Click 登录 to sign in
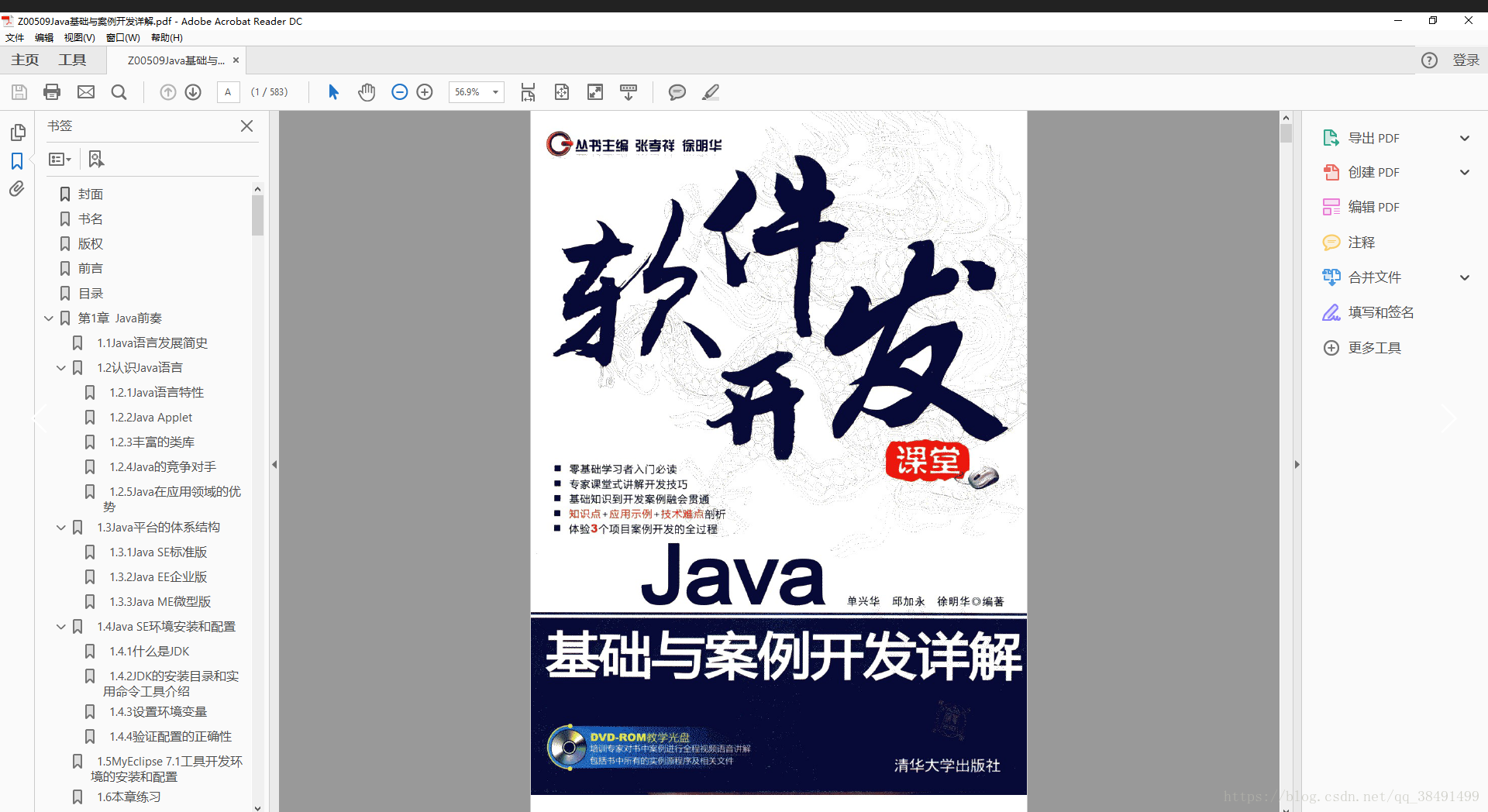 [1466, 60]
